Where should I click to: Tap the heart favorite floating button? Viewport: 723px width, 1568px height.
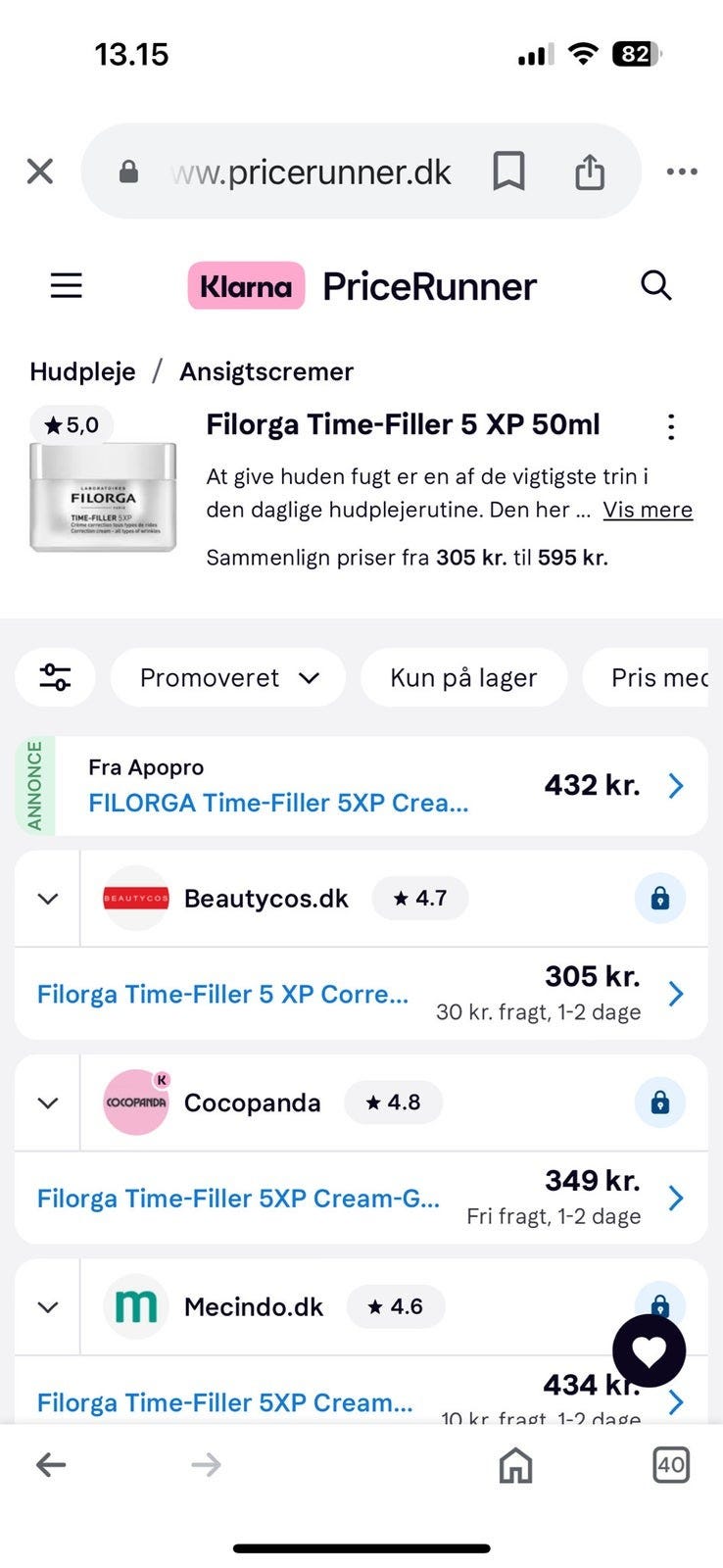pos(649,1351)
